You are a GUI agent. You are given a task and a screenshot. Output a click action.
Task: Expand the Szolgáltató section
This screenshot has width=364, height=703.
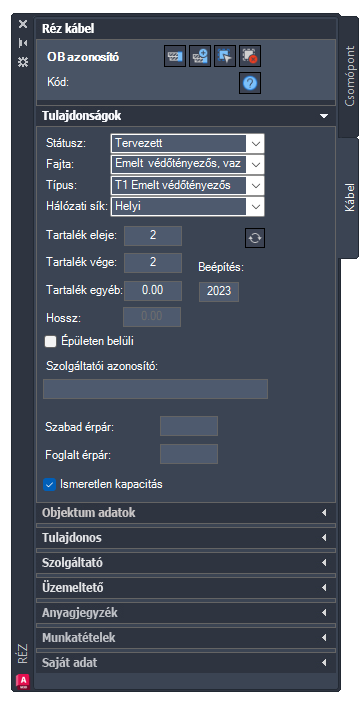click(x=186, y=563)
